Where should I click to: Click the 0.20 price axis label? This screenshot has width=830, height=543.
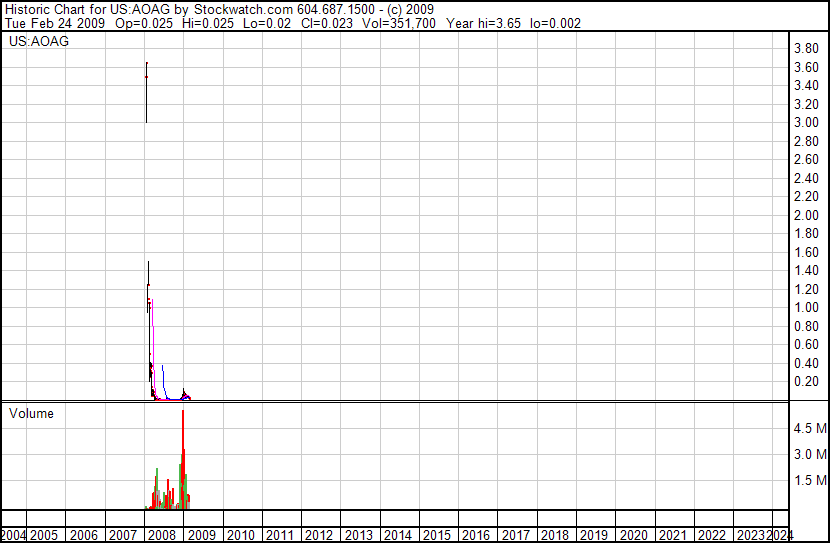(x=806, y=382)
